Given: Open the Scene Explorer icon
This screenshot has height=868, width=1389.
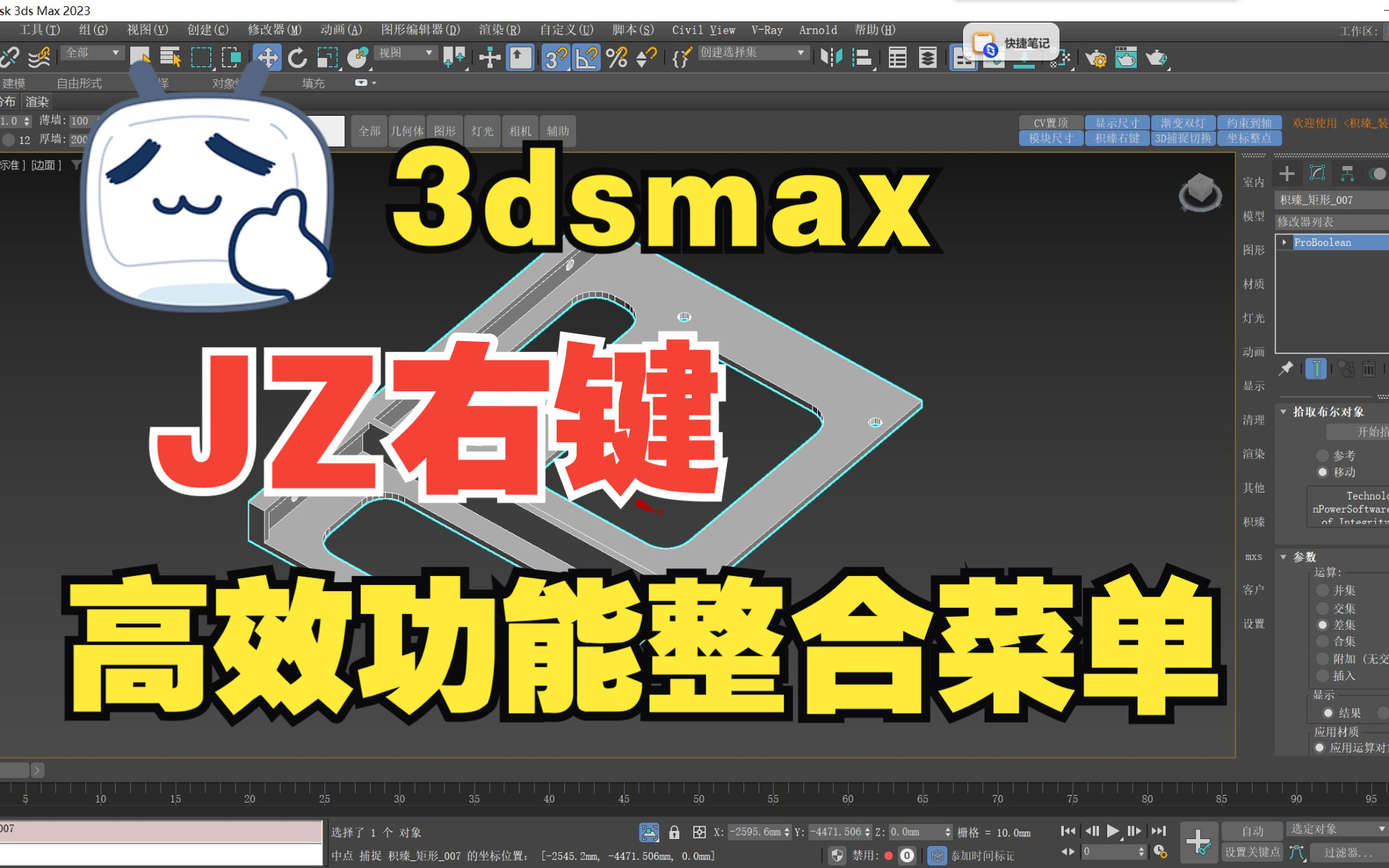Looking at the screenshot, I should [898, 58].
